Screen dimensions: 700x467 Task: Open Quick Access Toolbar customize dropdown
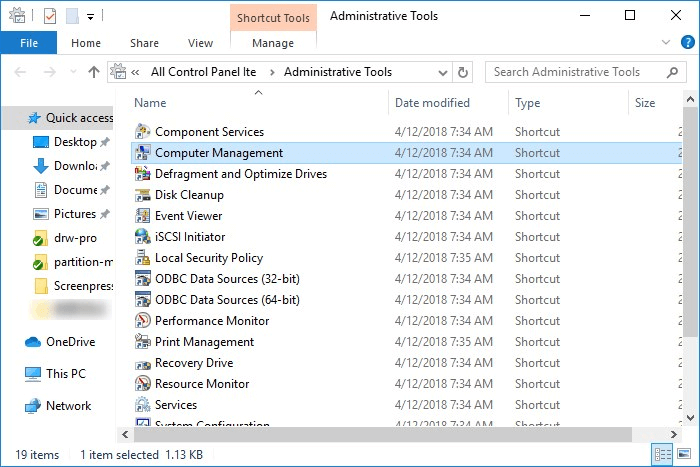pyautogui.click(x=90, y=16)
